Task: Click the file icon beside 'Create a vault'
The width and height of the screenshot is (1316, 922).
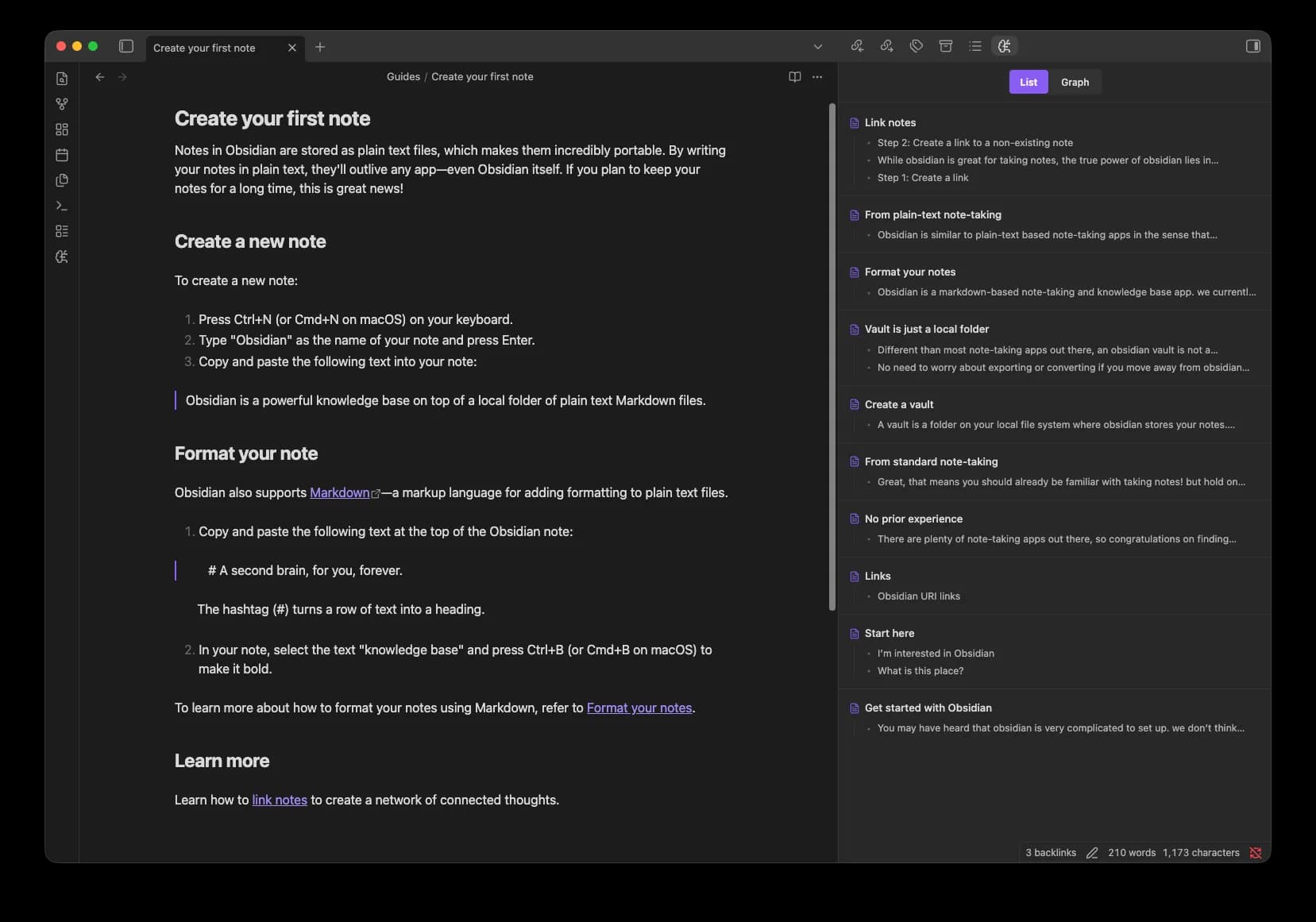Action: point(855,404)
